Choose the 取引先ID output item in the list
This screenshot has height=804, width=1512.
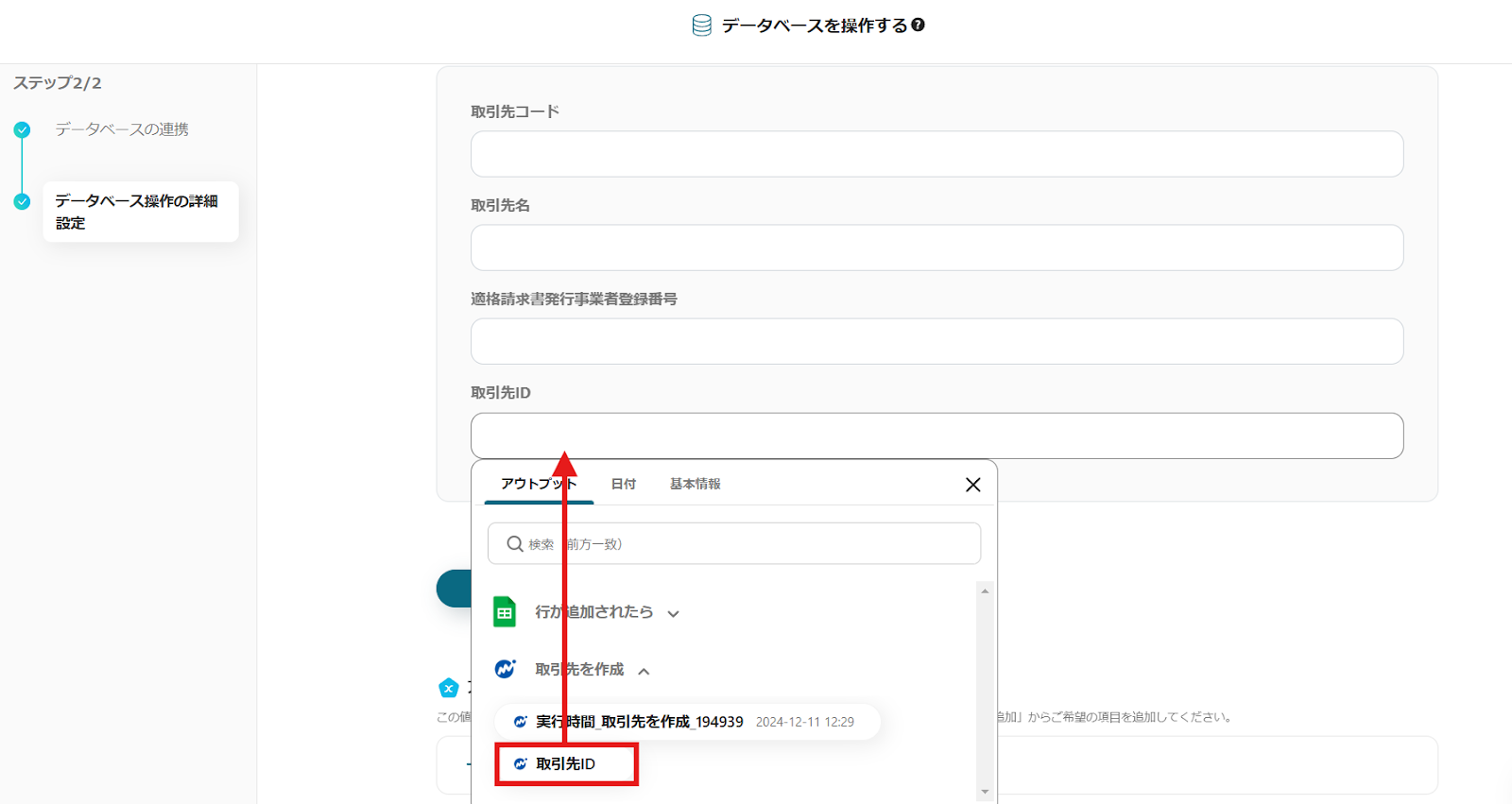click(566, 763)
